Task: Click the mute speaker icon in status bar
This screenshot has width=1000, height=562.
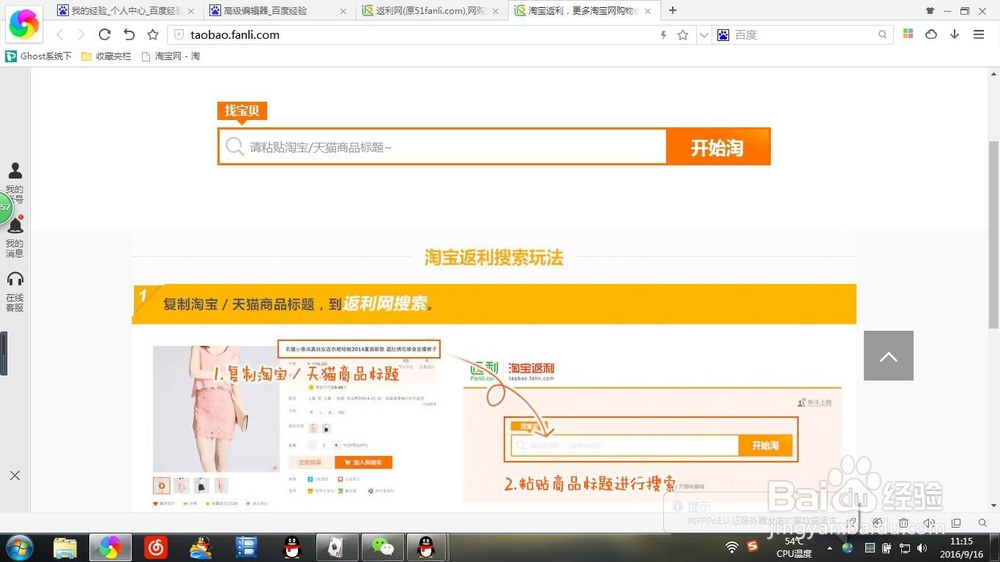Action: pos(929,523)
